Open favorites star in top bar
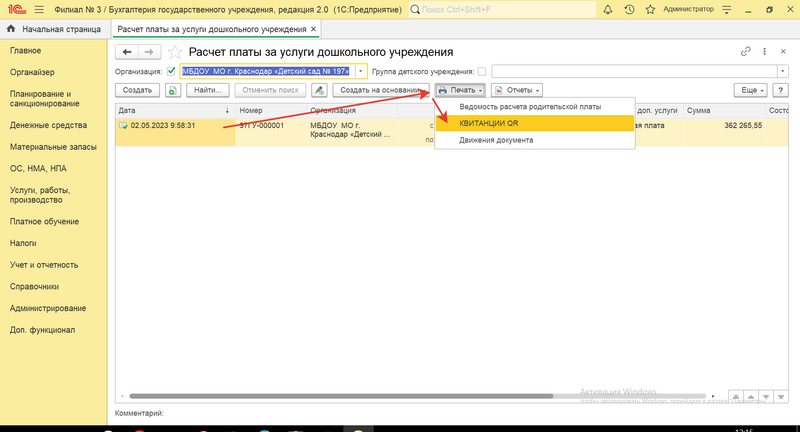This screenshot has width=800, height=432. [649, 9]
